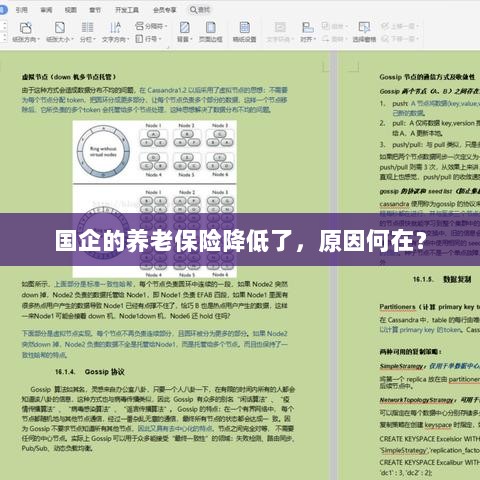Image resolution: width=480 pixels, height=480 pixels.
Task: Switch to the 引用 tab
Action: [22, 10]
